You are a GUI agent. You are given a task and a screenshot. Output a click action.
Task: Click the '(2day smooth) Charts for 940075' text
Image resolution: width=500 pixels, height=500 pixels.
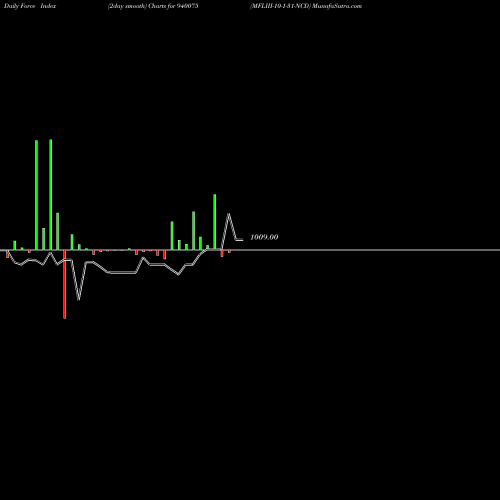pos(153,6)
